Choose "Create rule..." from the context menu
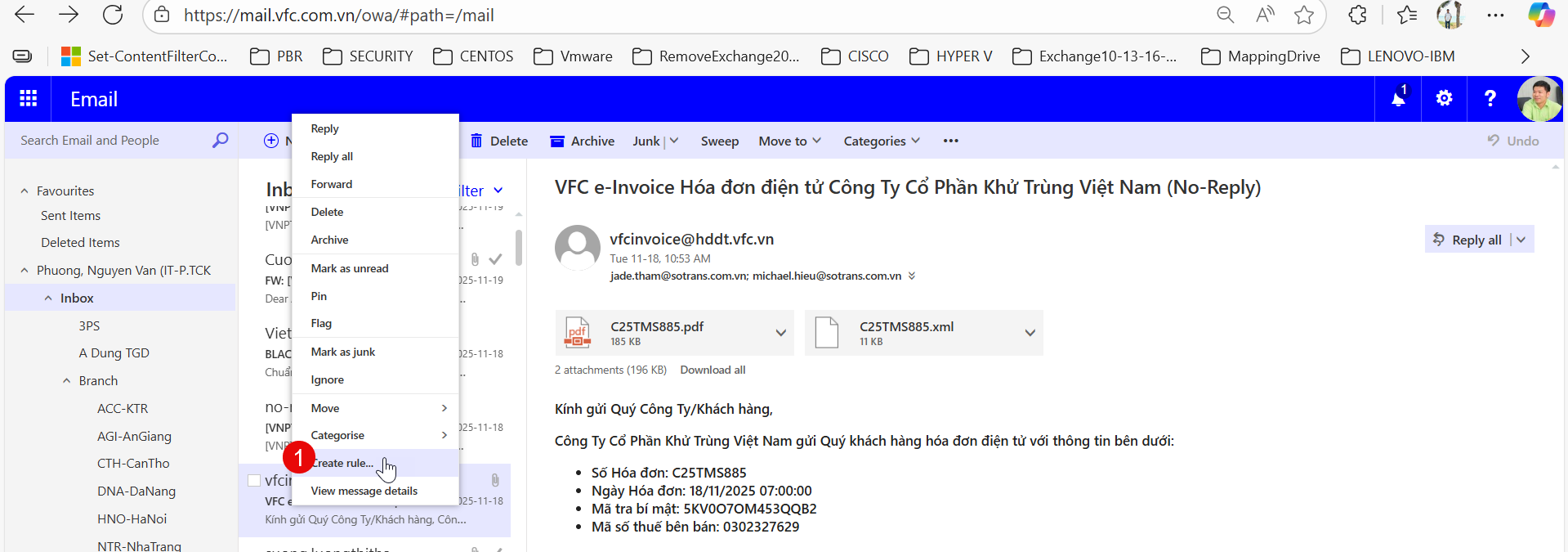The height and width of the screenshot is (552, 1568). (343, 463)
